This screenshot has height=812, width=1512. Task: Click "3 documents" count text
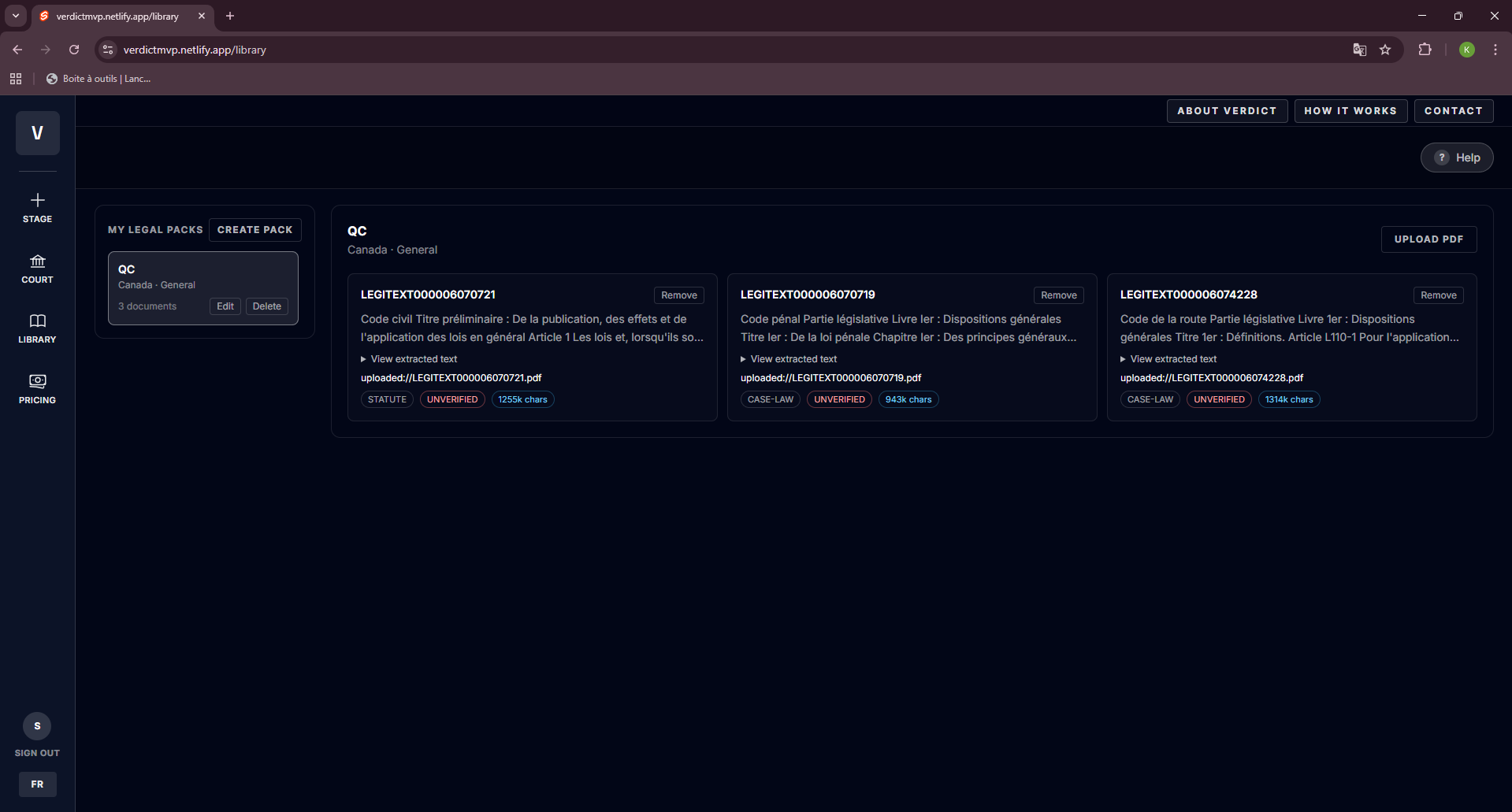pos(147,306)
